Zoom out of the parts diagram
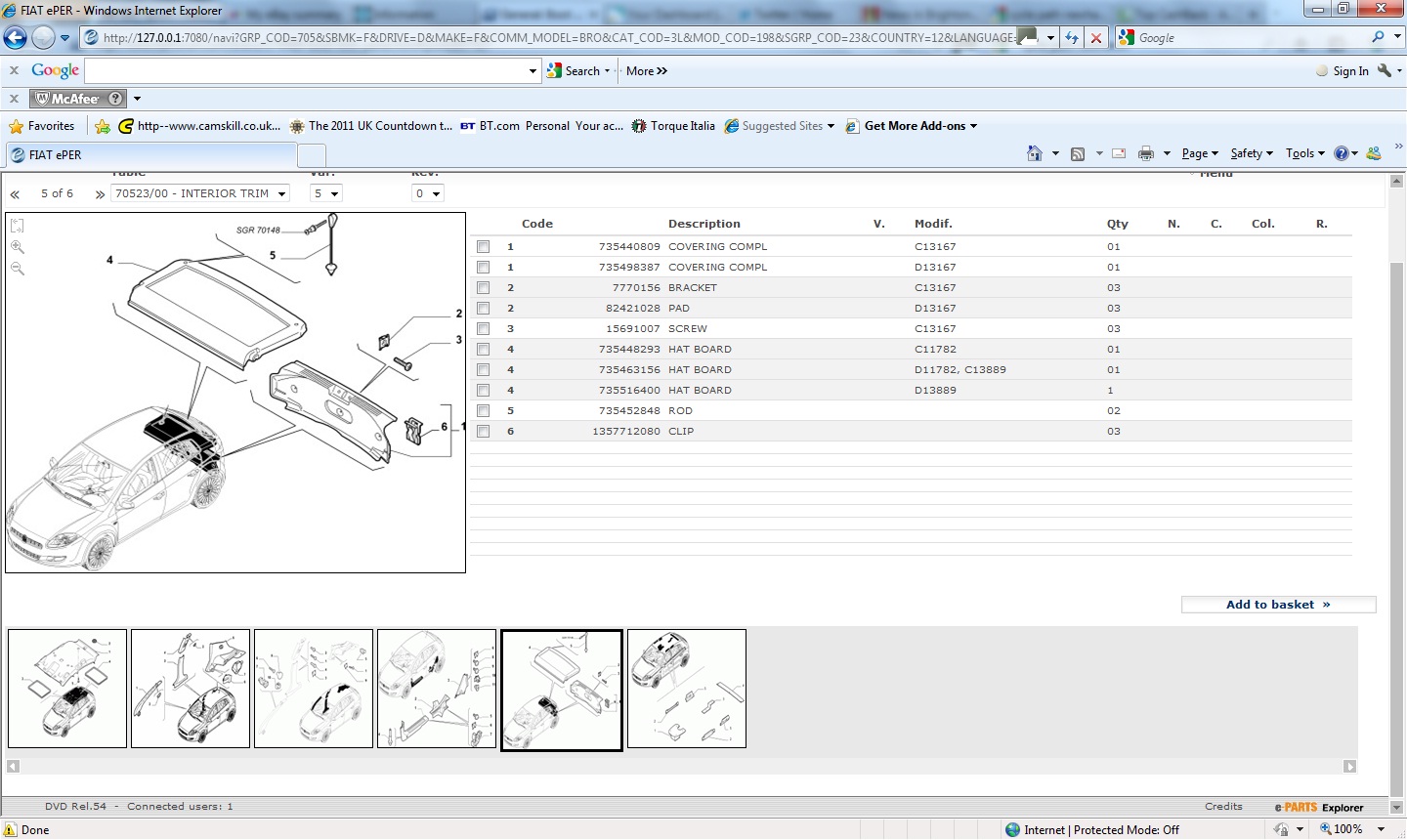This screenshot has width=1407, height=840. [18, 269]
